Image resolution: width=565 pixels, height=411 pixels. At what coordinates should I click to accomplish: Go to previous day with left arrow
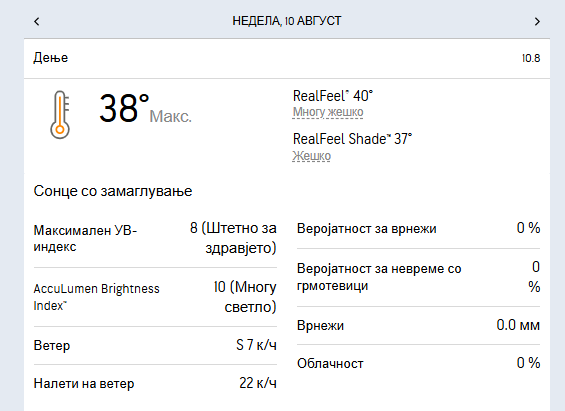(37, 22)
